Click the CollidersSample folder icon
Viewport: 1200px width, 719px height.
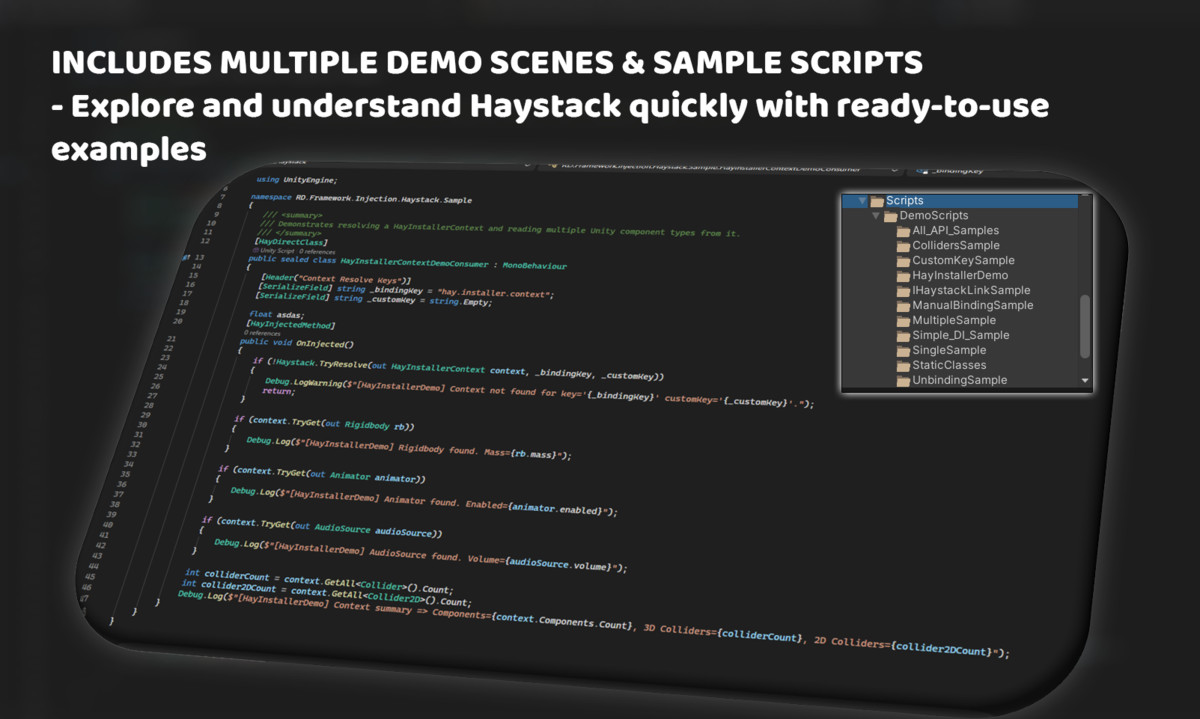pos(904,246)
